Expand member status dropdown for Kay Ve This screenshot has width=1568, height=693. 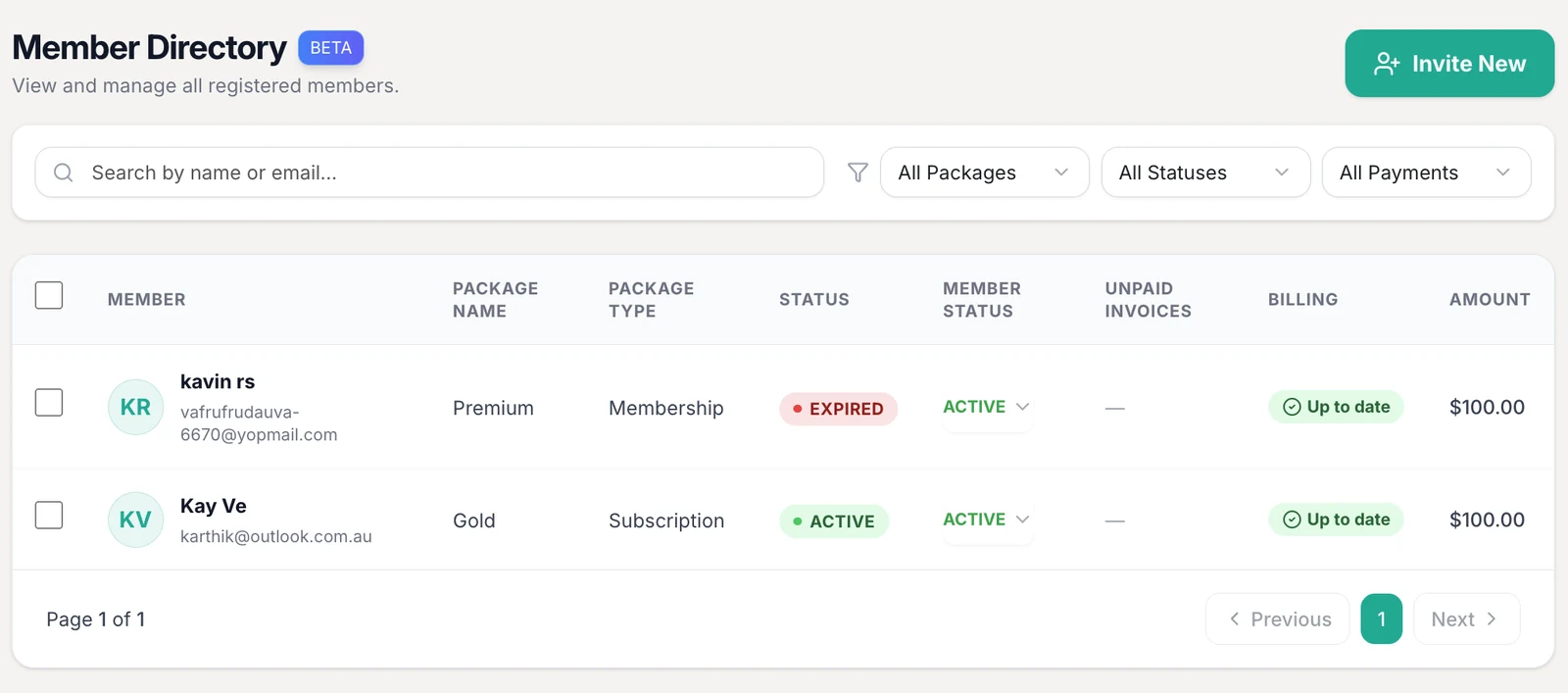(986, 520)
